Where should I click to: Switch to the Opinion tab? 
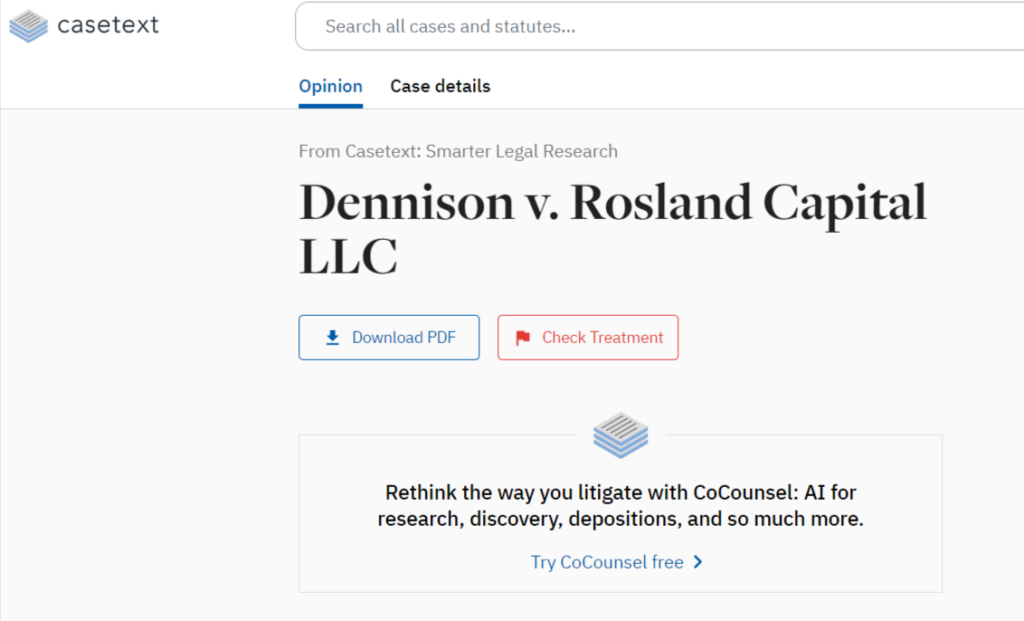pos(330,86)
